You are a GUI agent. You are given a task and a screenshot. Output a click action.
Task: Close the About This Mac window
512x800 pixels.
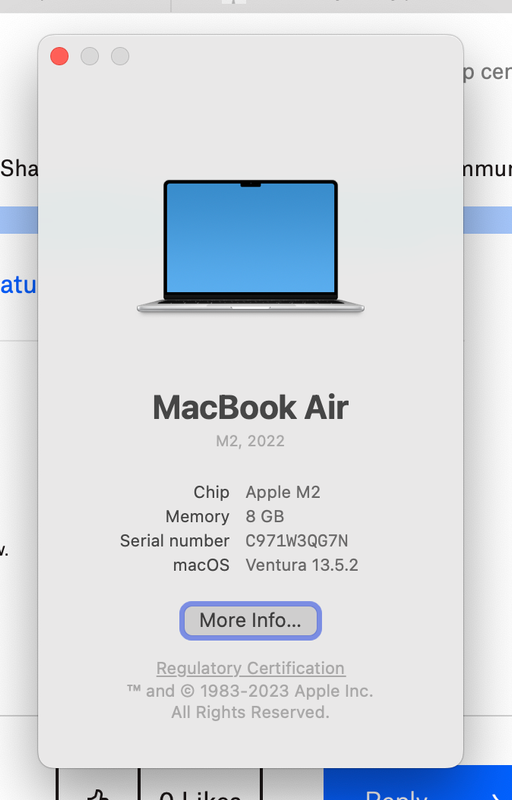pos(60,56)
